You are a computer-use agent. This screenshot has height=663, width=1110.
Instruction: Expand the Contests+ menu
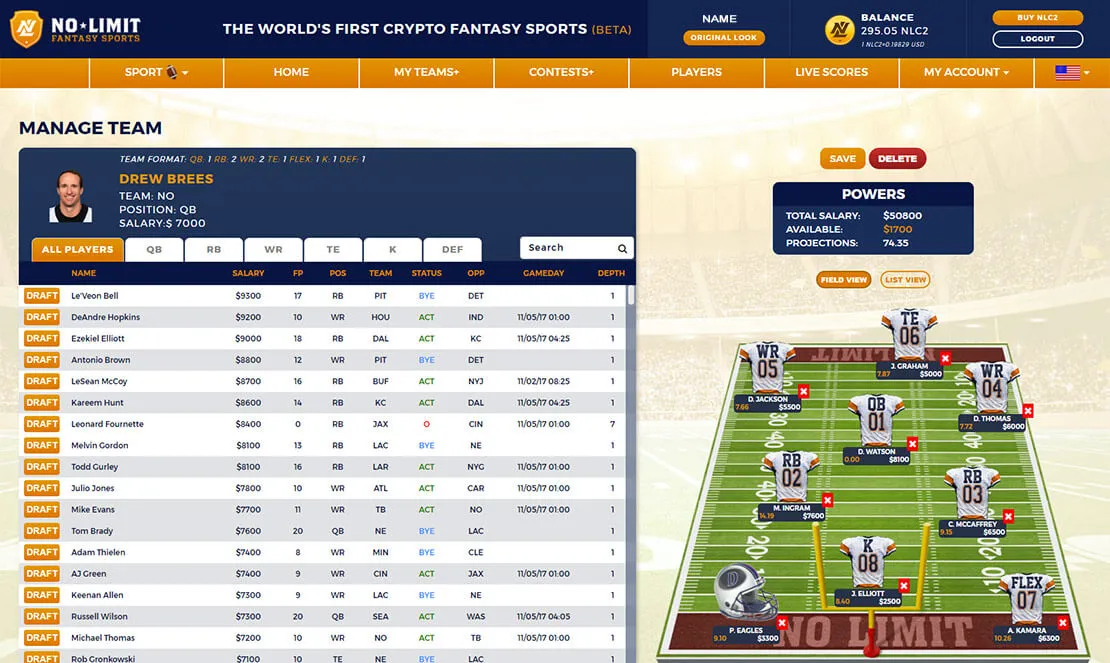(561, 72)
